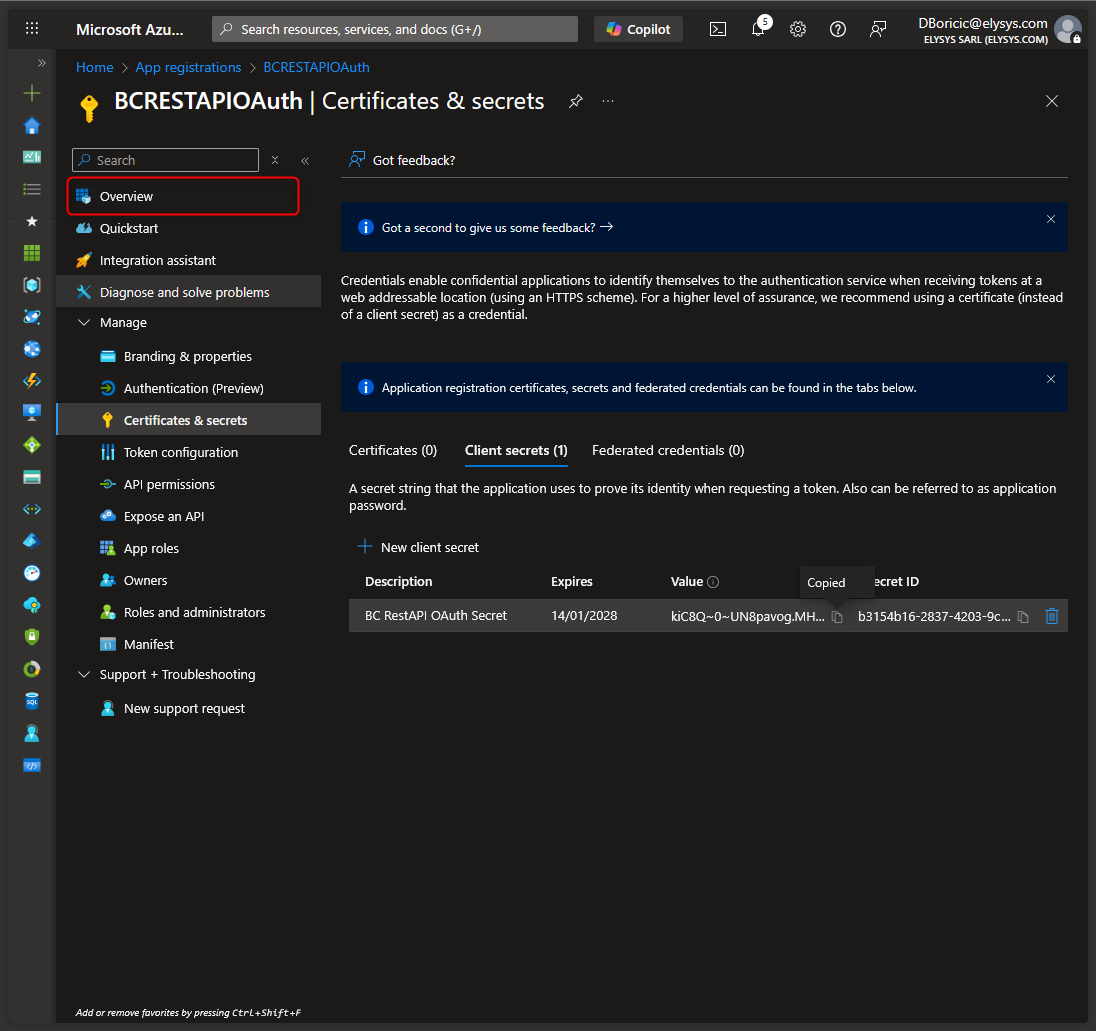Open the notifications bell
The width and height of the screenshot is (1096, 1031).
pos(758,29)
